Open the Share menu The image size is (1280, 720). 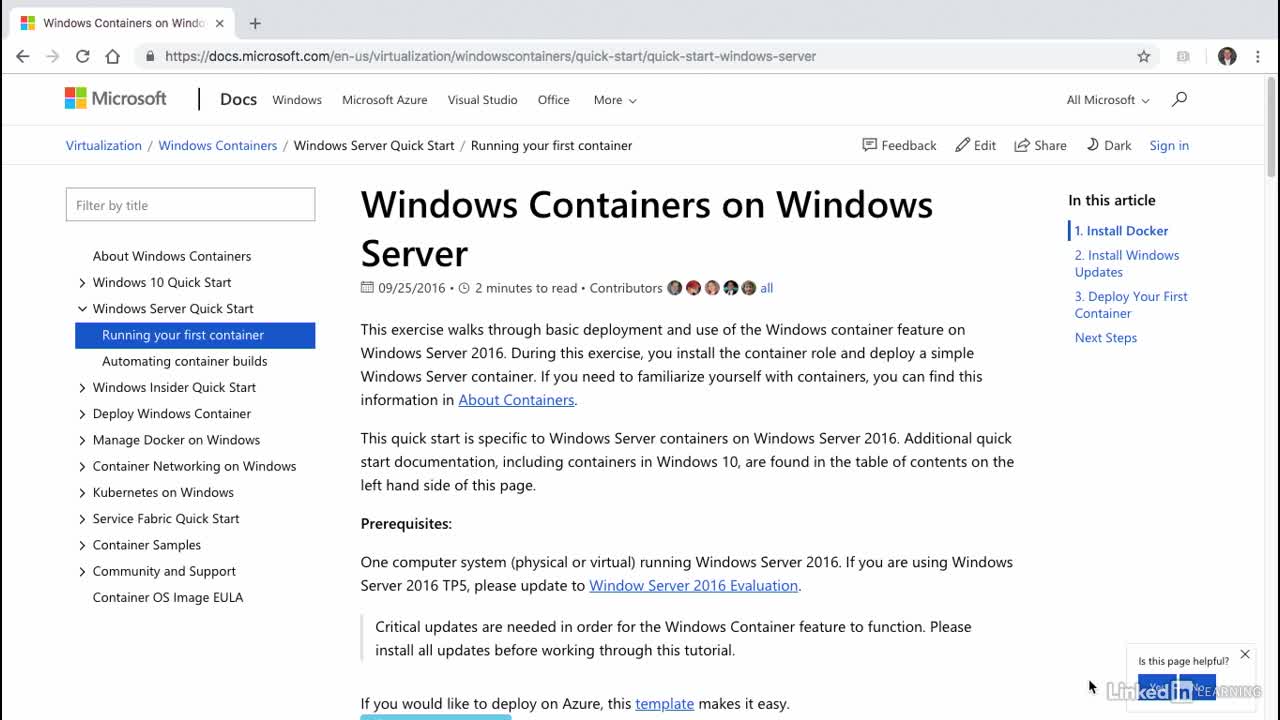point(1040,145)
